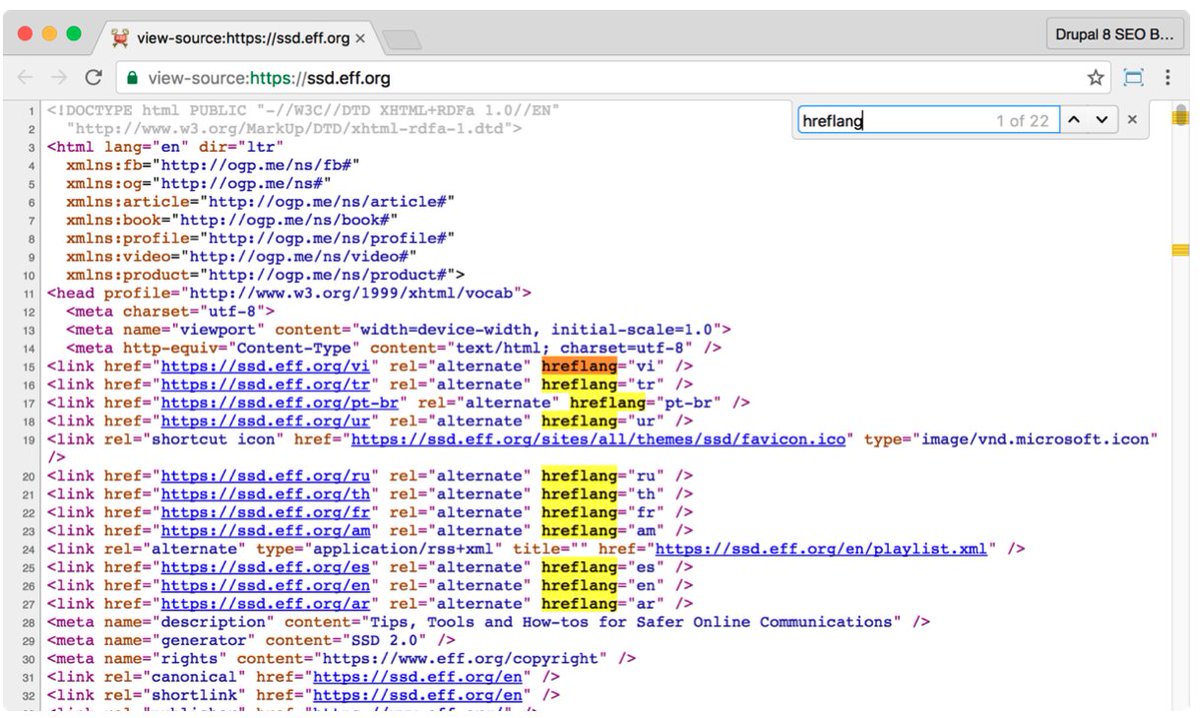Viewport: 1200px width, 718px height.
Task: Go to next find result arrow
Action: pos(1101,120)
